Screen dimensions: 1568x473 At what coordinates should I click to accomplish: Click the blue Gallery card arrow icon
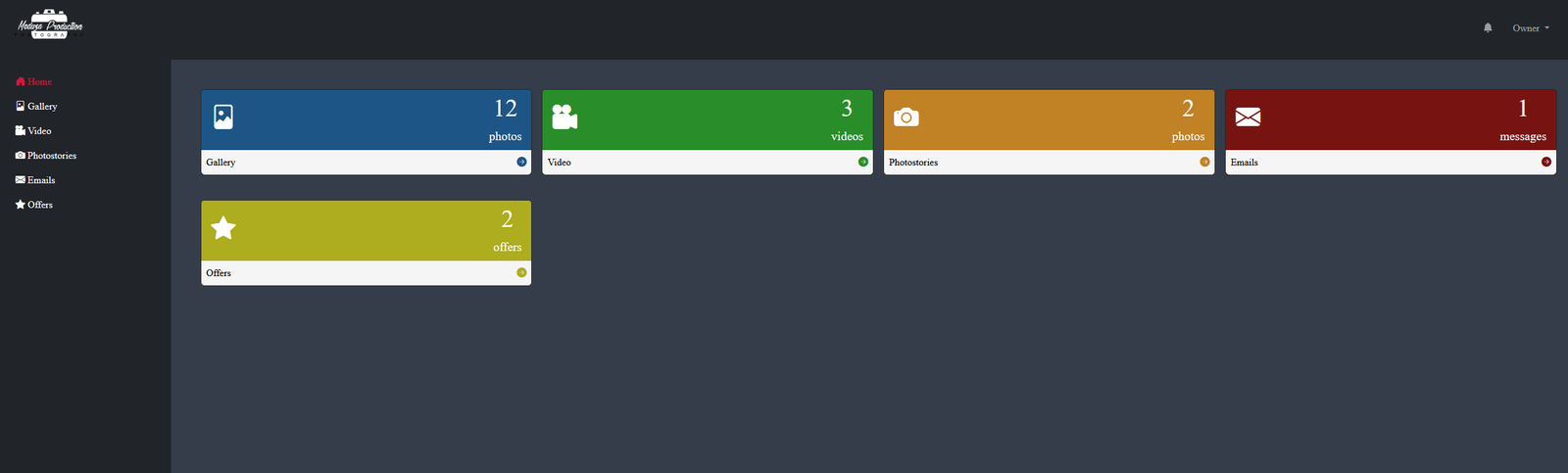point(521,163)
